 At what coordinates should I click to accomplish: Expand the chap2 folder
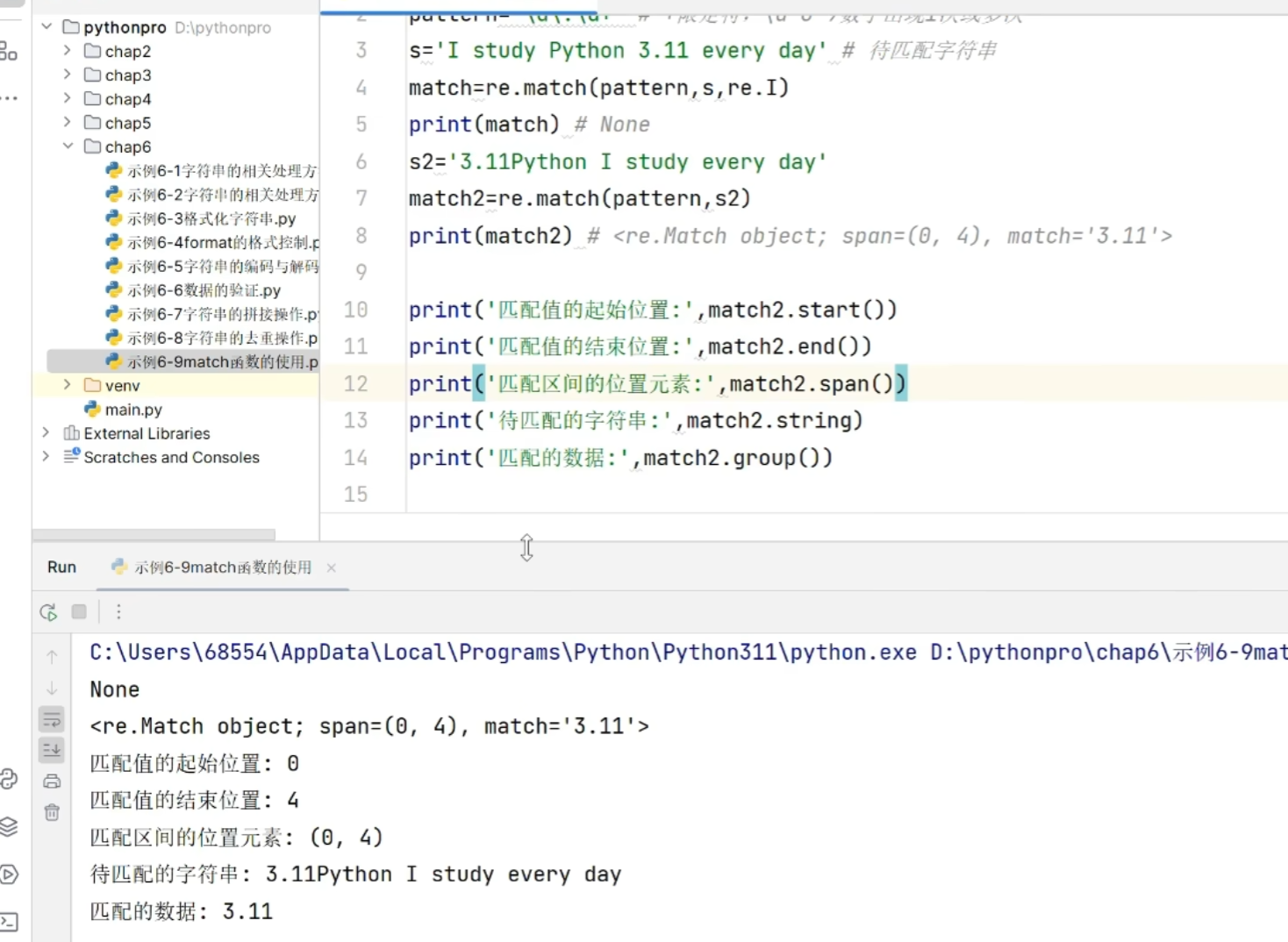[68, 51]
